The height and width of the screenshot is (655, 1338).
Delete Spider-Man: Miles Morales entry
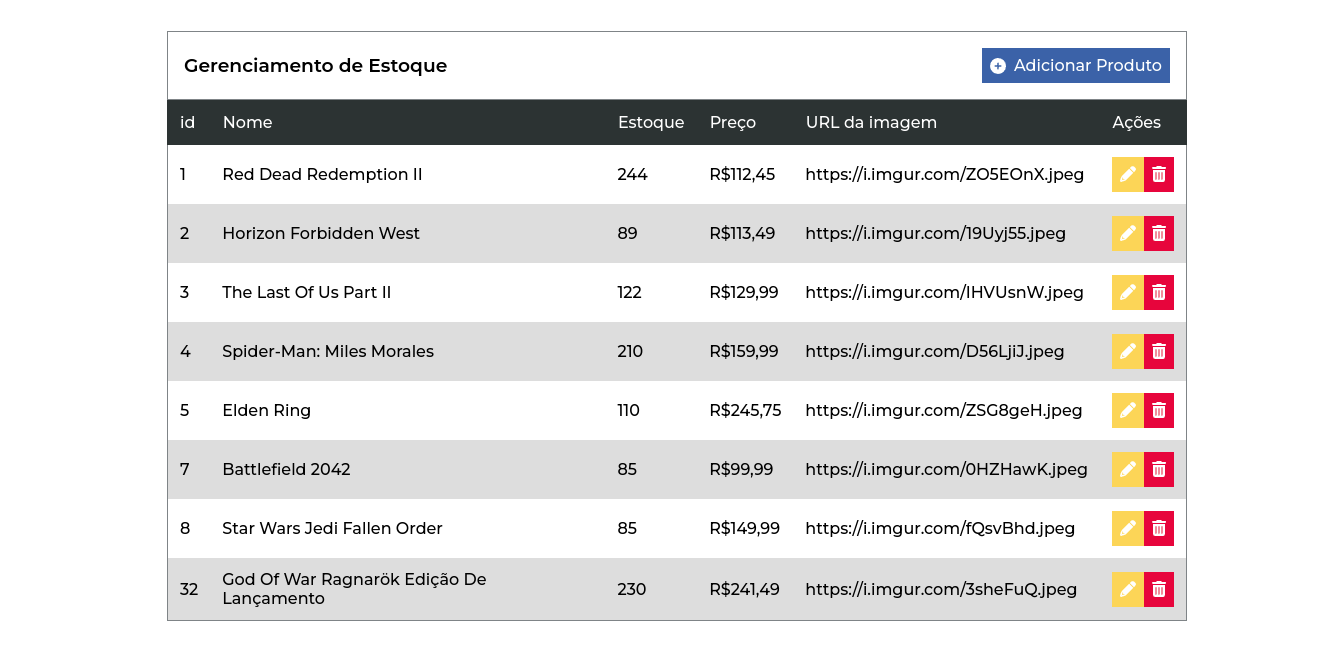(x=1159, y=351)
